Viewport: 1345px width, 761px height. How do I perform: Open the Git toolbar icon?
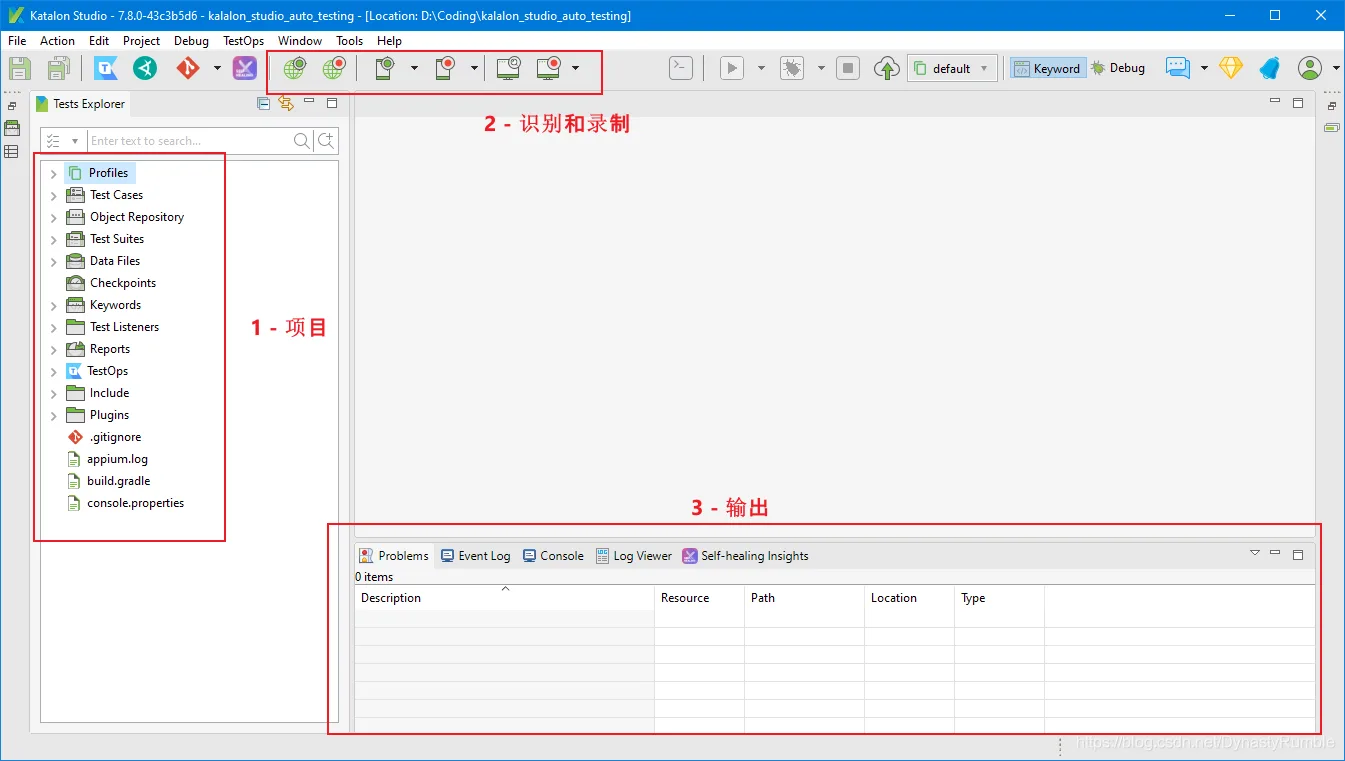[188, 68]
